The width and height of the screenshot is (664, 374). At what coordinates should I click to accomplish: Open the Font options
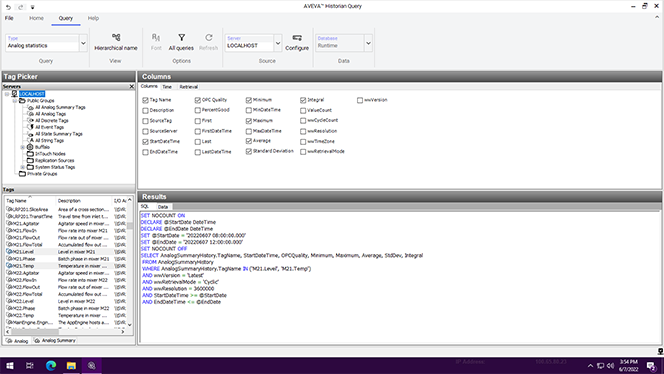click(156, 42)
